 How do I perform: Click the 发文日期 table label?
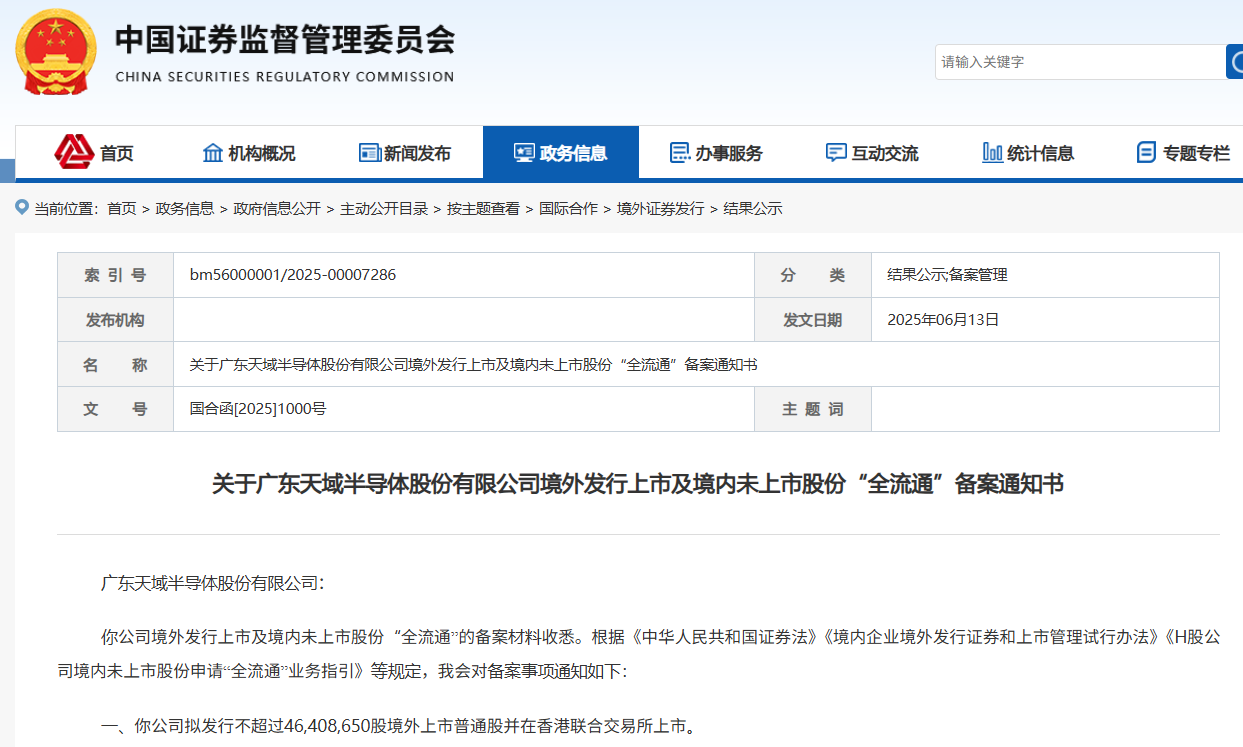[812, 320]
